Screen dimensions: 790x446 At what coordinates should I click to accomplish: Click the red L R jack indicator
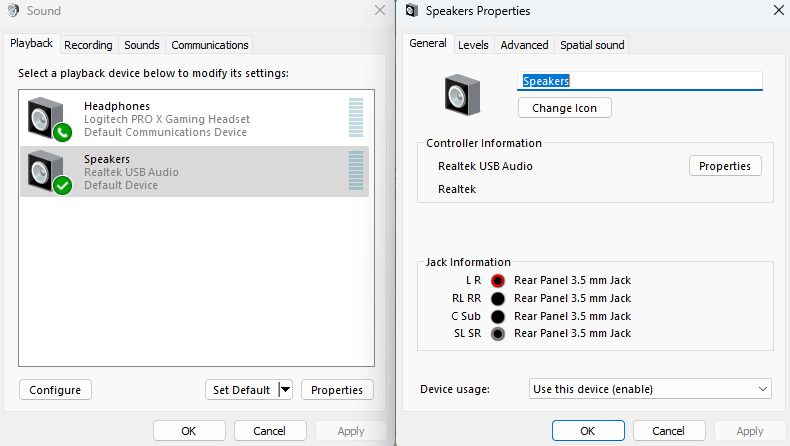pos(498,281)
